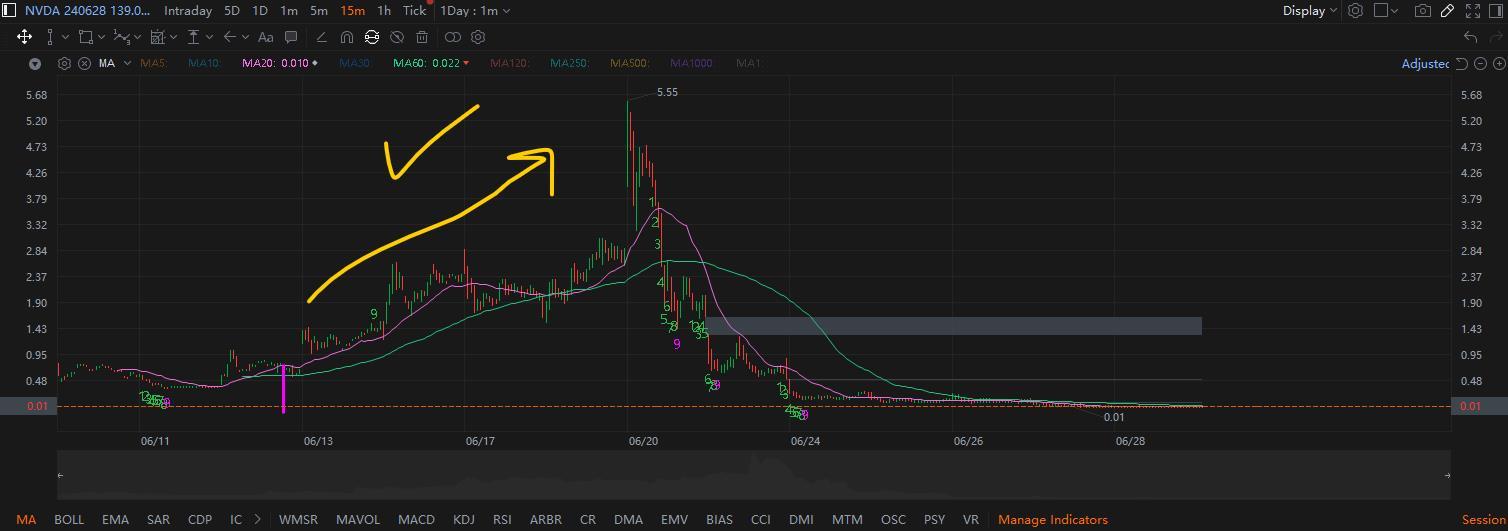Viewport: 1508px width, 531px height.
Task: Select the 15m timeframe
Action: coord(352,11)
